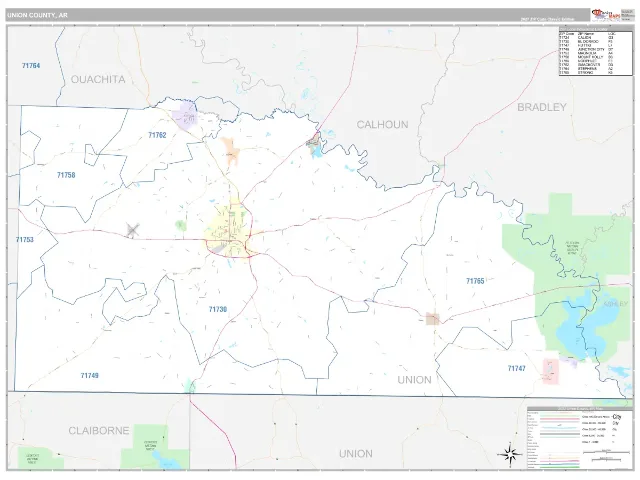Select ZIP code label 71764
The width and height of the screenshot is (640, 480).
coord(31,65)
